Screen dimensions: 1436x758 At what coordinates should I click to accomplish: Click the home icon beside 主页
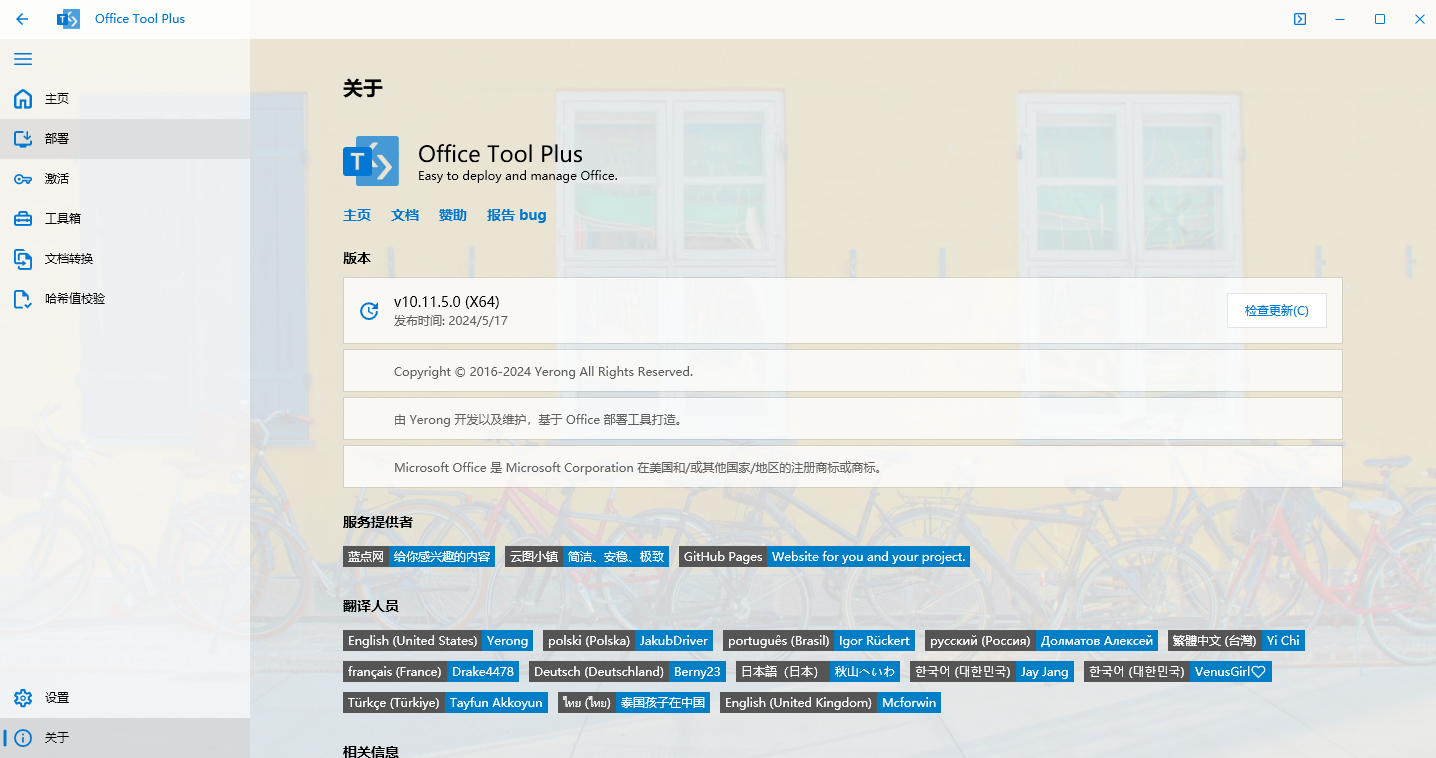[23, 99]
